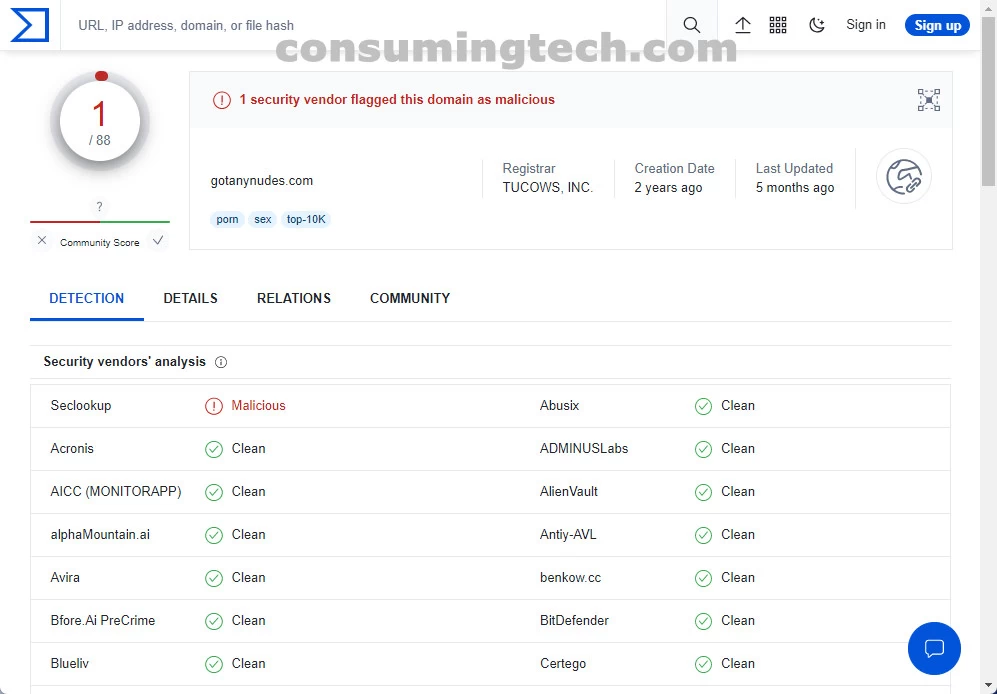This screenshot has width=997, height=694.
Task: Click the Last Updated 5 months ago value
Action: coord(795,188)
